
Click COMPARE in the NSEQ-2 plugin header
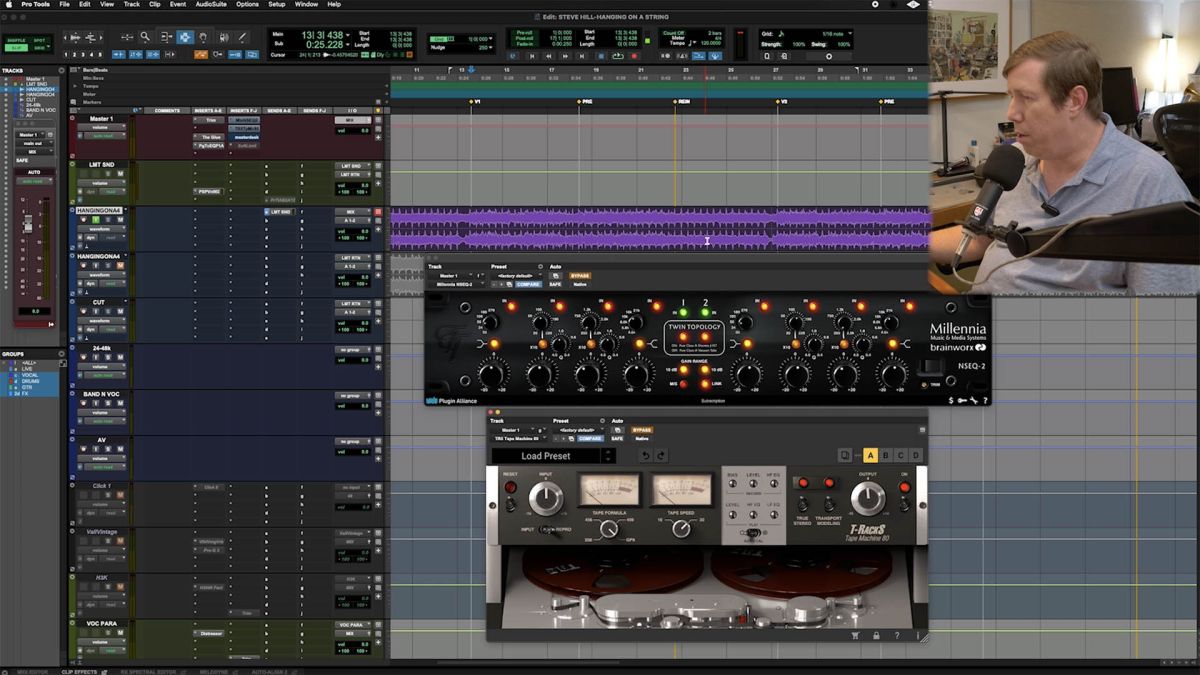(x=528, y=284)
